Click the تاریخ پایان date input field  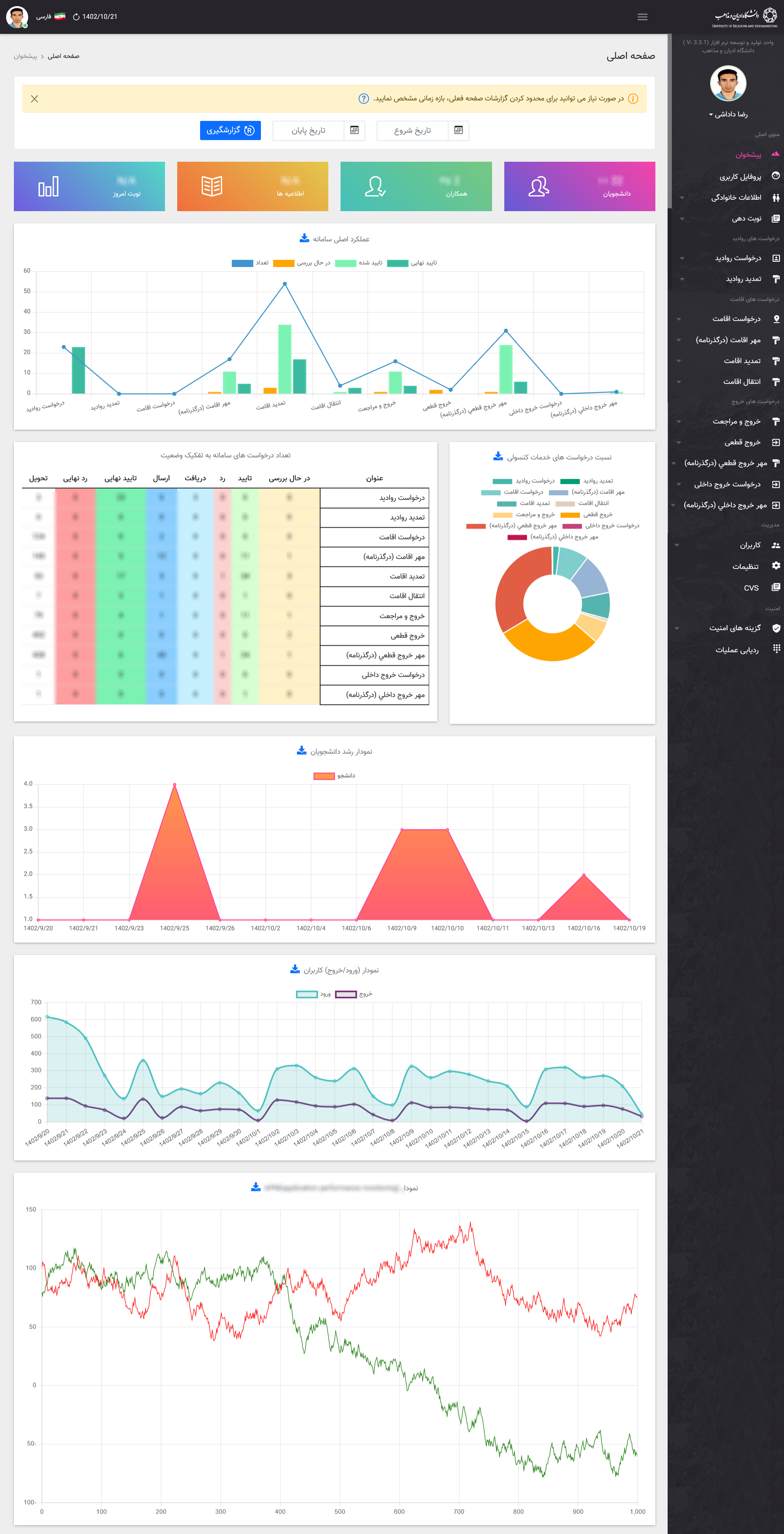(308, 130)
